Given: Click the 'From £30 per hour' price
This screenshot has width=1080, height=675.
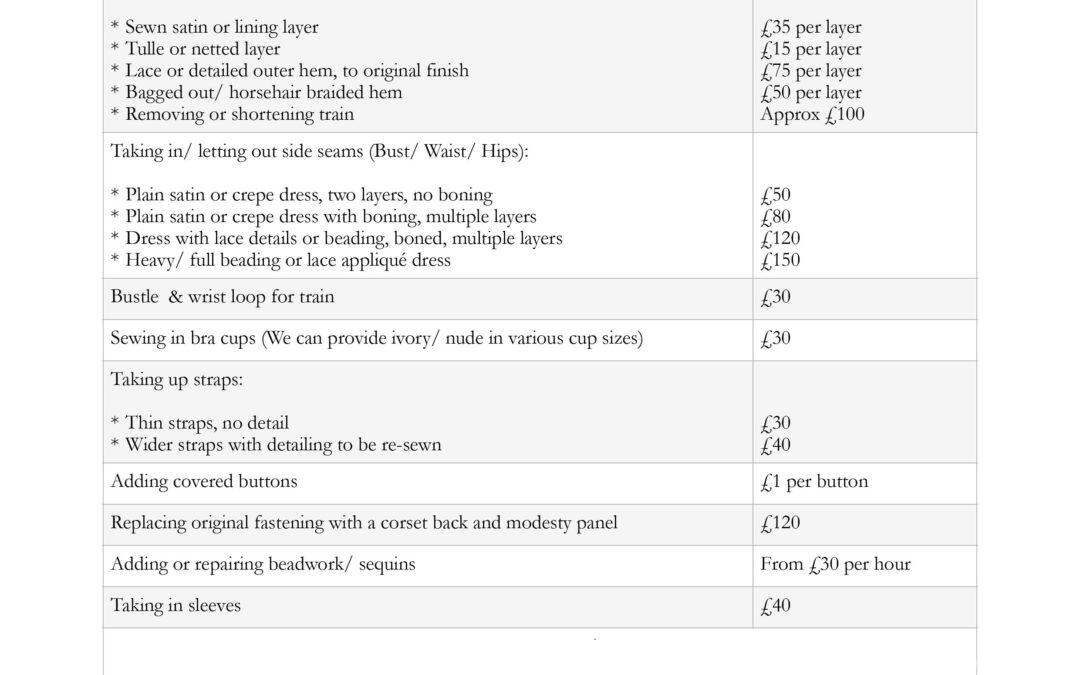Looking at the screenshot, I should pos(835,564).
